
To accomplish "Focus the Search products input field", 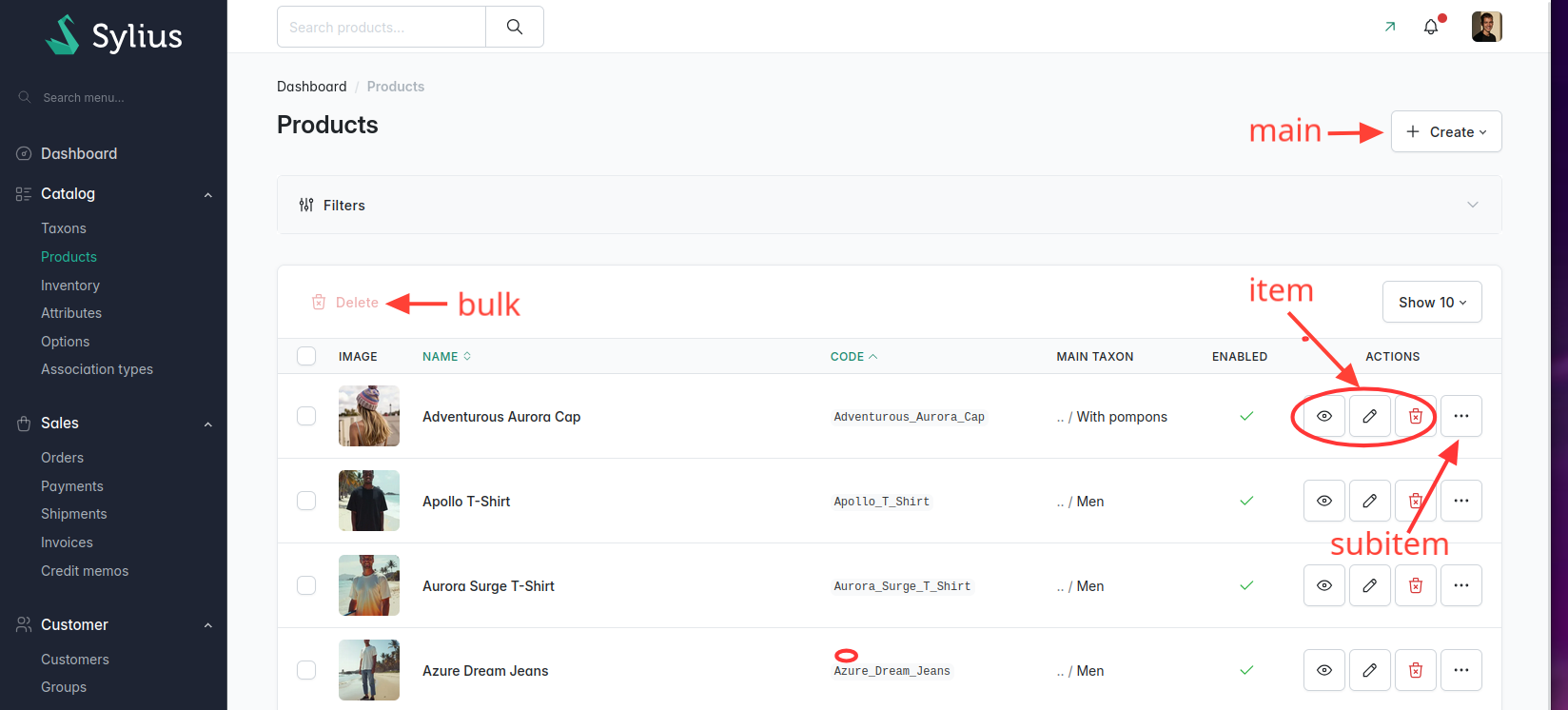I will click(x=382, y=27).
